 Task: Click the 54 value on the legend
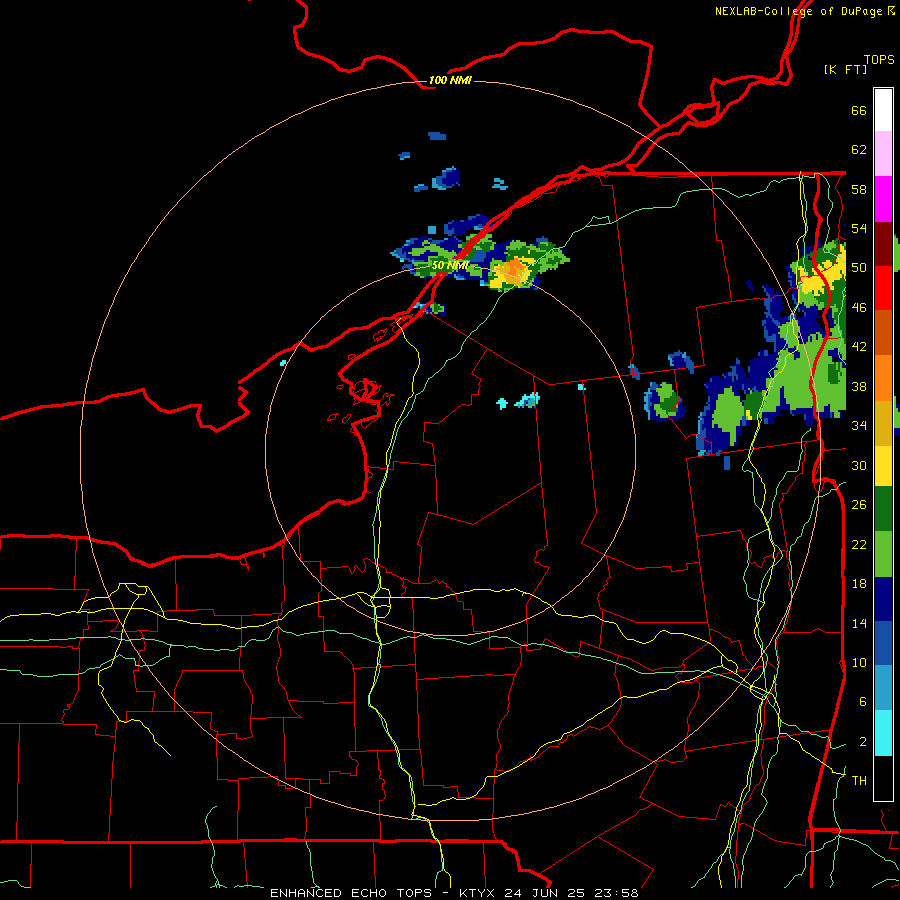(859, 228)
